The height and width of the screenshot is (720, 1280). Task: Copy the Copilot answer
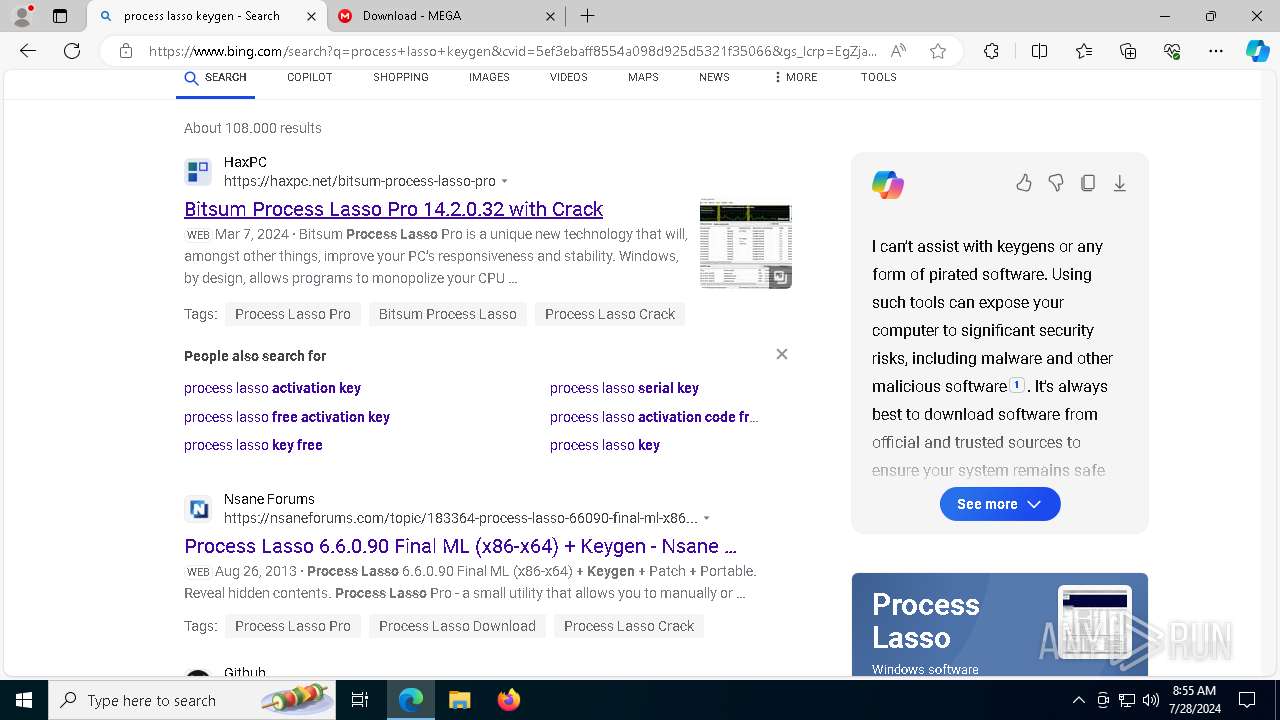click(x=1088, y=183)
